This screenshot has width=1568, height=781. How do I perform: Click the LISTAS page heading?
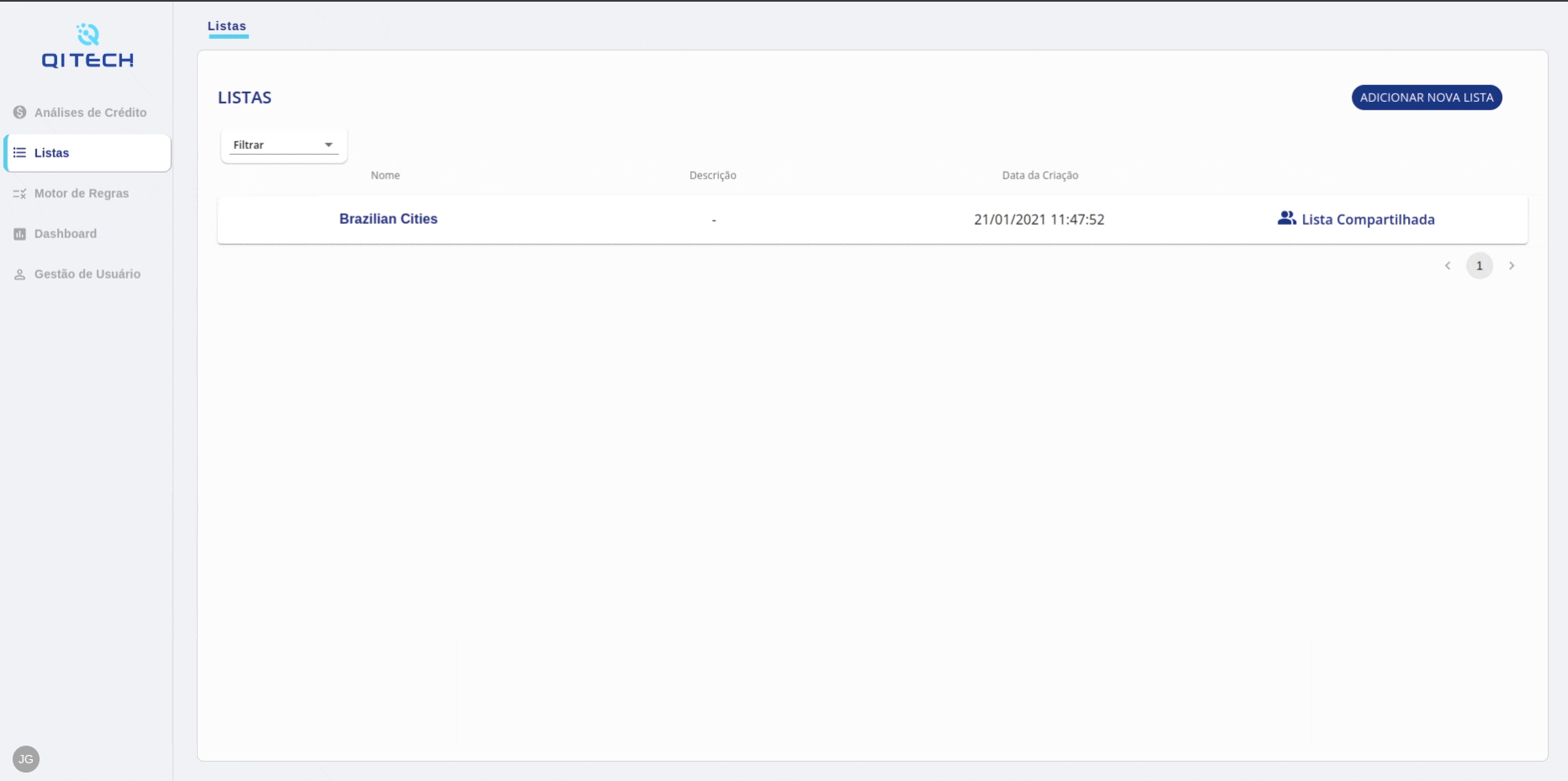coord(245,98)
